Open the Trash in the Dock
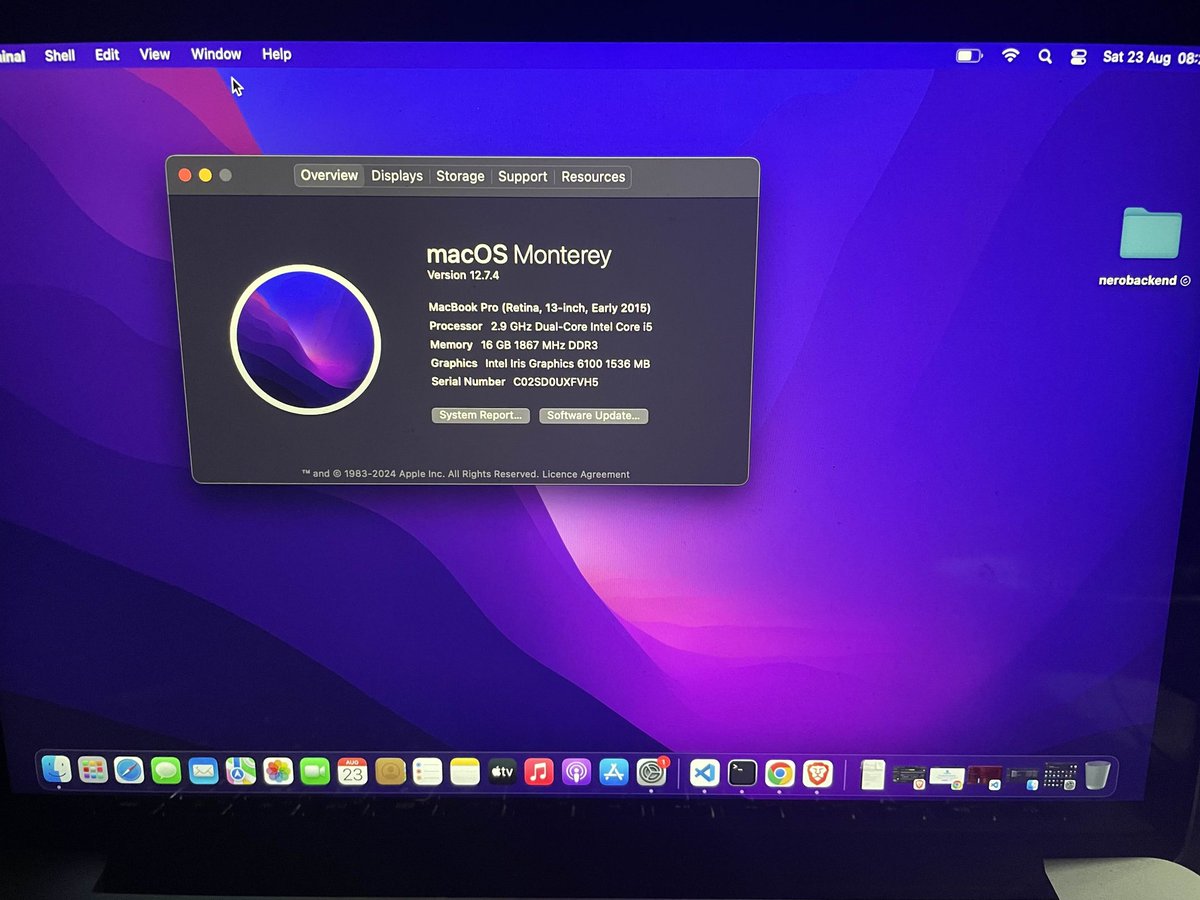Image resolution: width=1200 pixels, height=900 pixels. point(1097,774)
